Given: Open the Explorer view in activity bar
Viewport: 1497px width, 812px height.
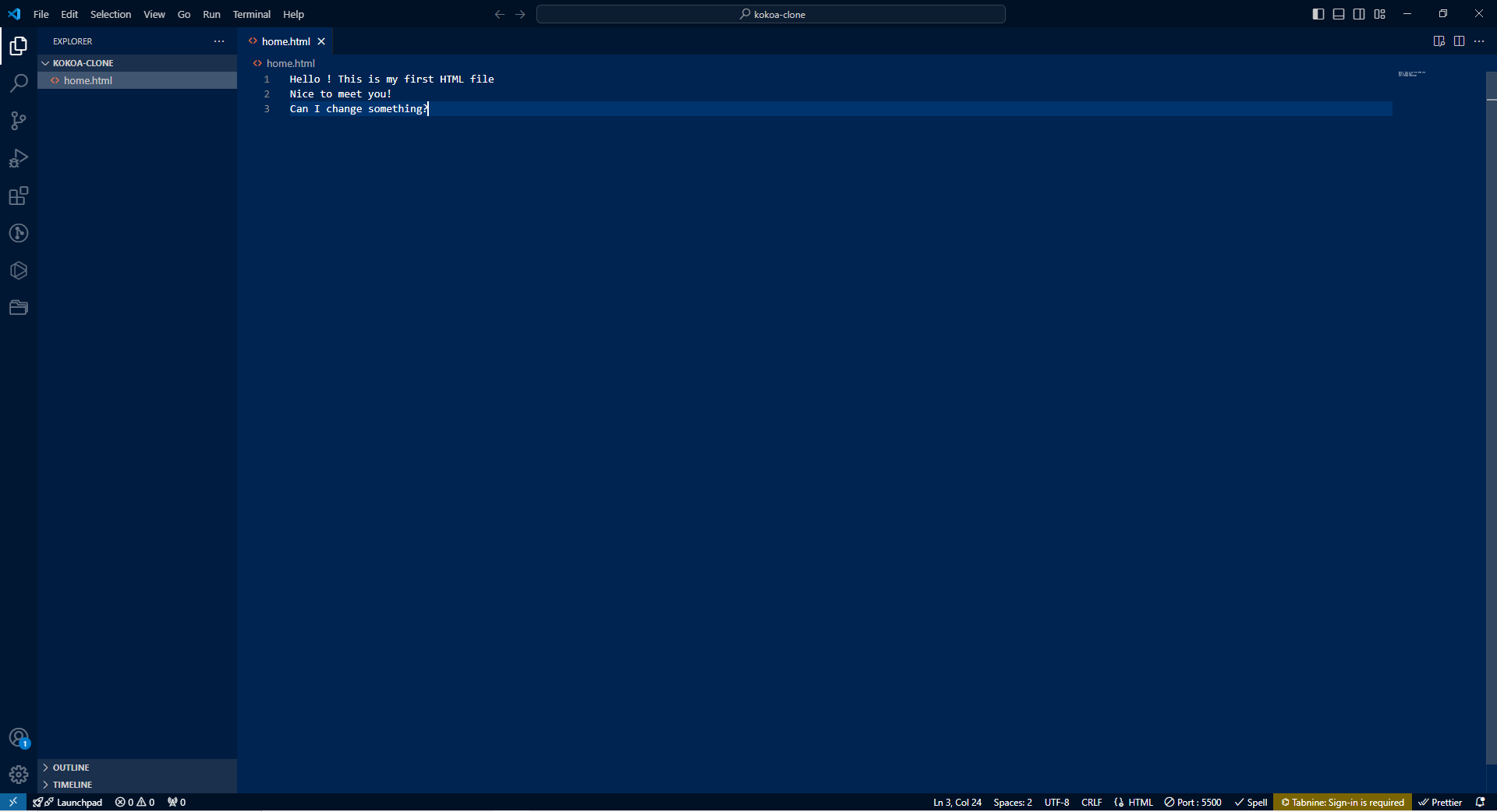Looking at the screenshot, I should click(19, 46).
